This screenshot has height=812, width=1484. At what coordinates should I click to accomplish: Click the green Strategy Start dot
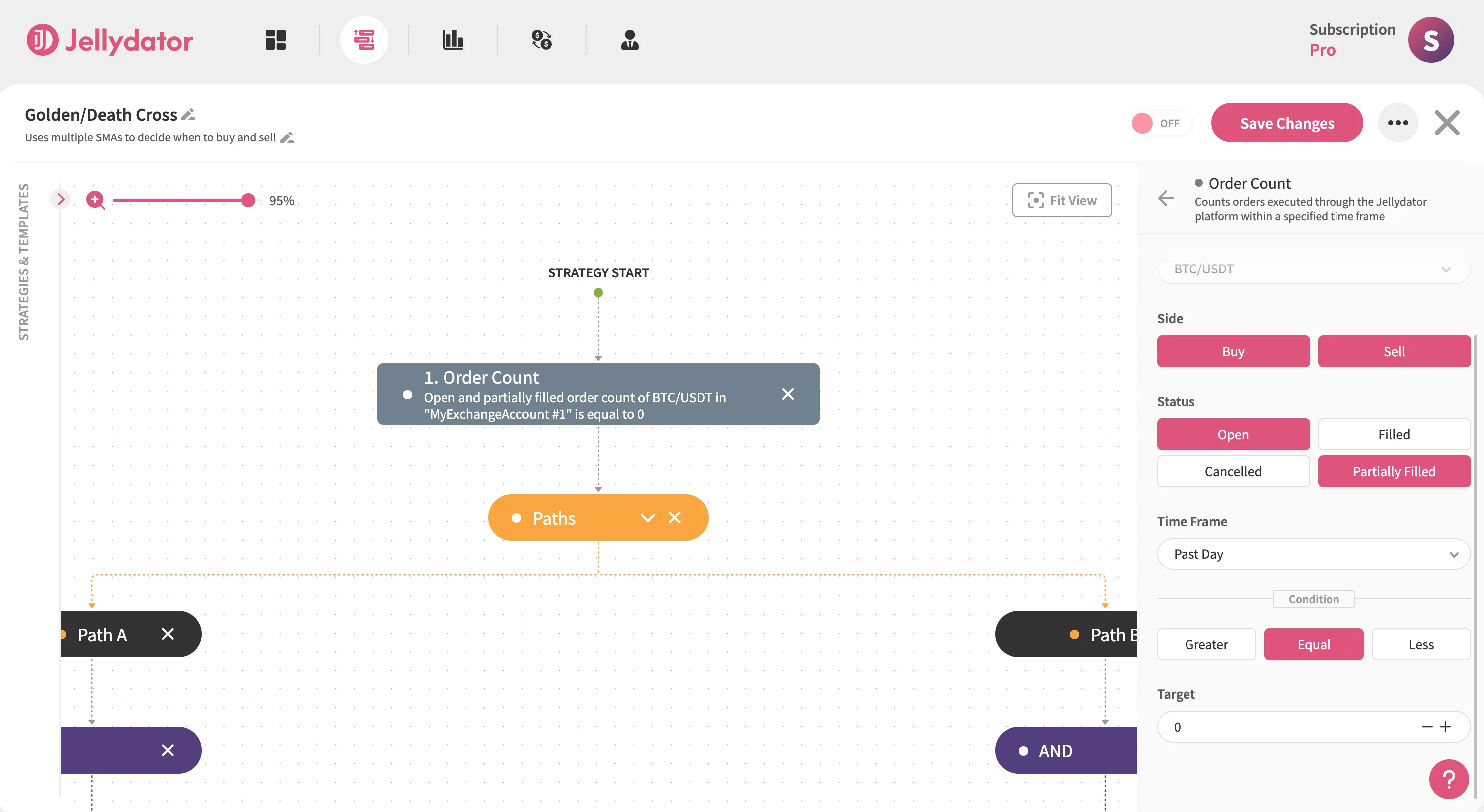[598, 292]
